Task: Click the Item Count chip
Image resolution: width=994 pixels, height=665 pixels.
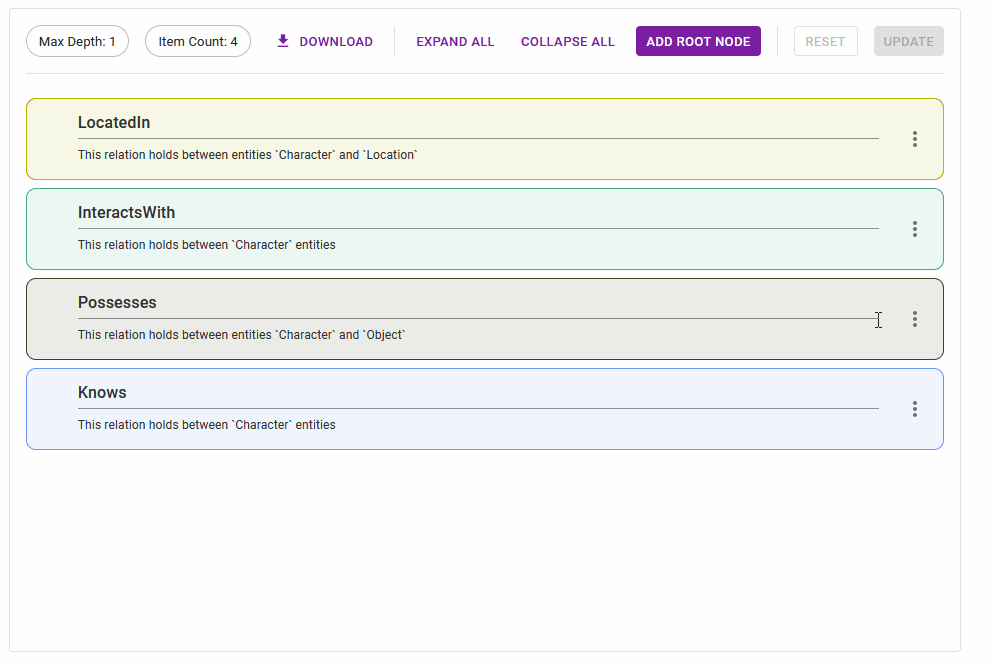Action: [197, 41]
